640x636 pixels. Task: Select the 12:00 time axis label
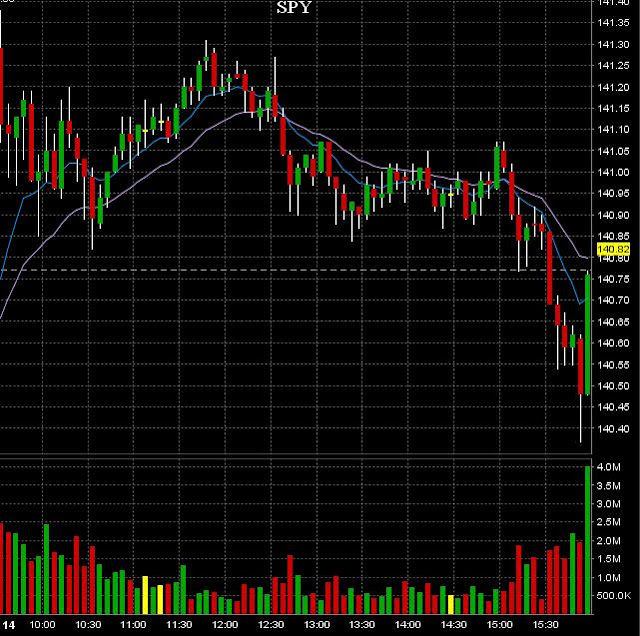click(225, 625)
